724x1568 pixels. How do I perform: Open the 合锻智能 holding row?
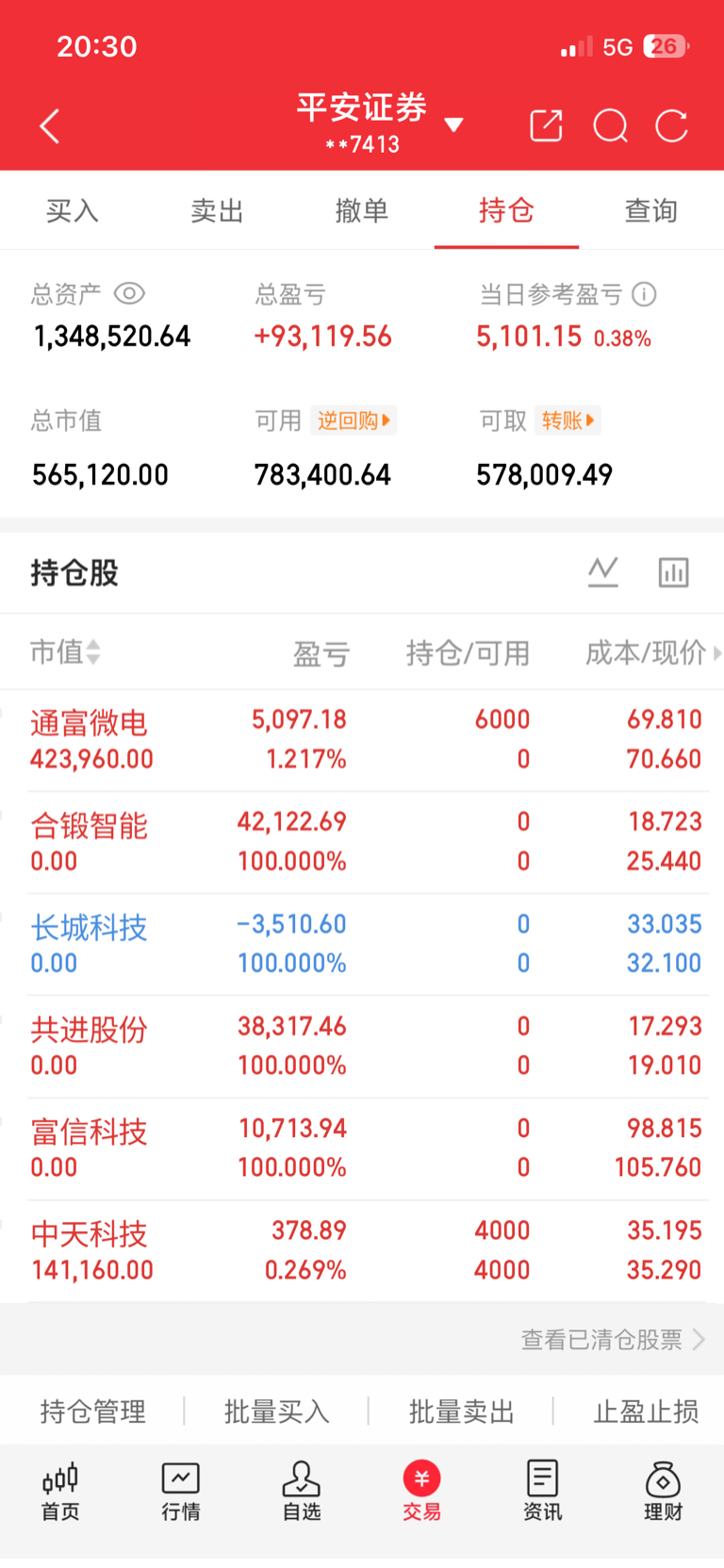(362, 842)
